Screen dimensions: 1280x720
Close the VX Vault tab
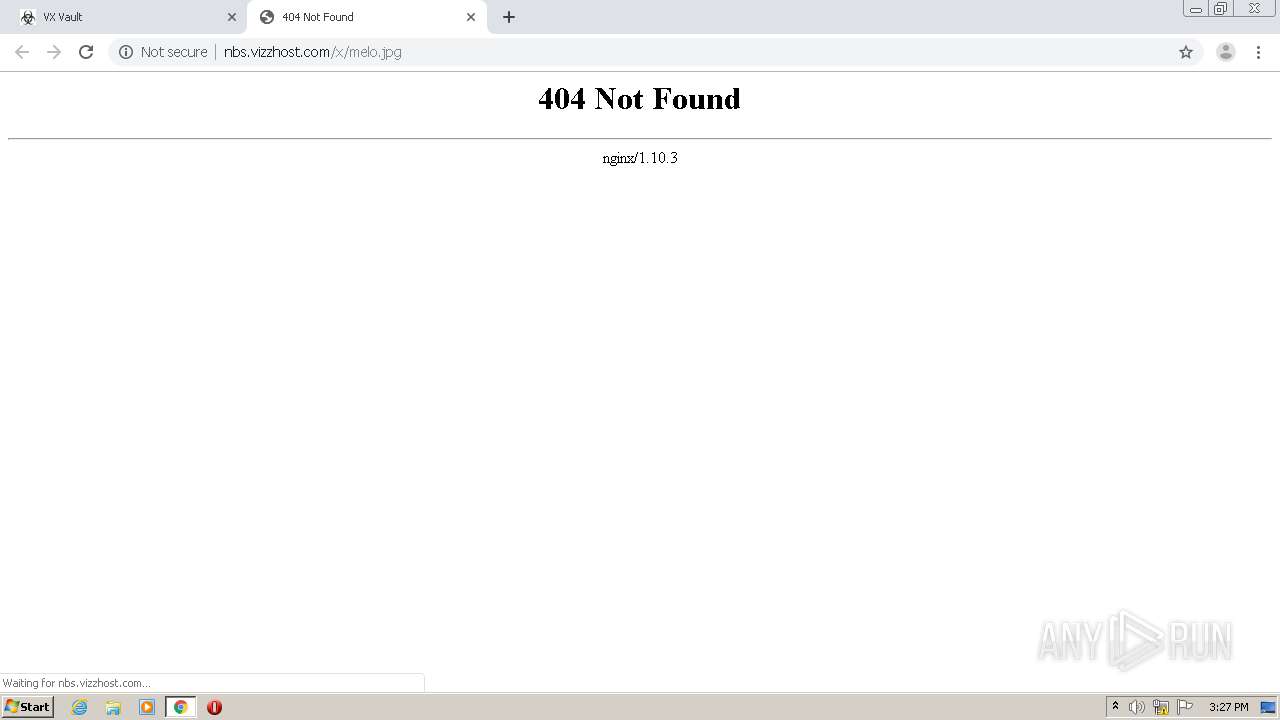[x=232, y=17]
